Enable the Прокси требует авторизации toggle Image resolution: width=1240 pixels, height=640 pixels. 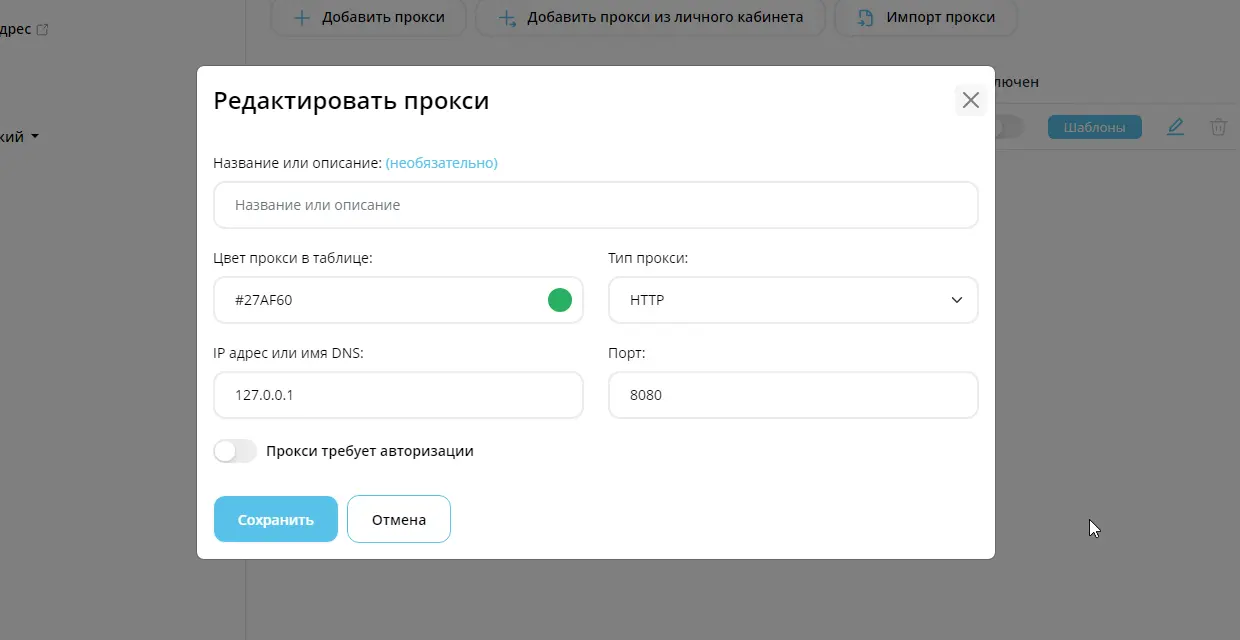point(234,451)
